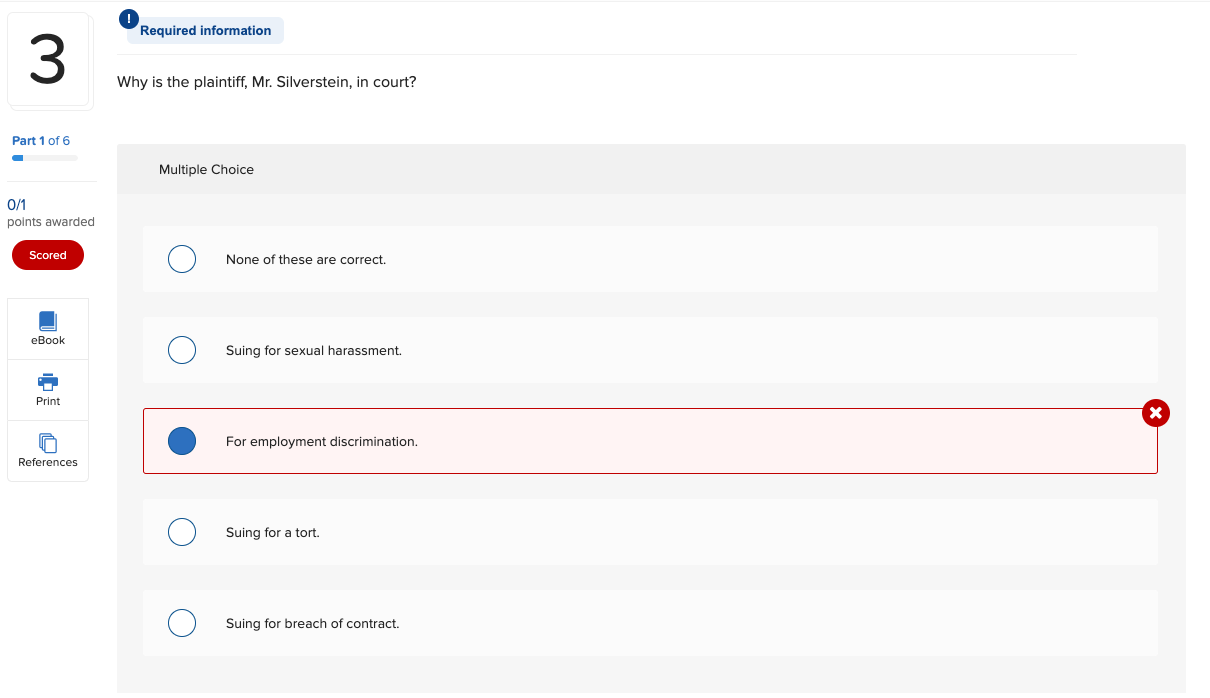Screen dimensions: 1210x698
Task: Click the question text about Mr. Silverstein
Action: pos(267,82)
